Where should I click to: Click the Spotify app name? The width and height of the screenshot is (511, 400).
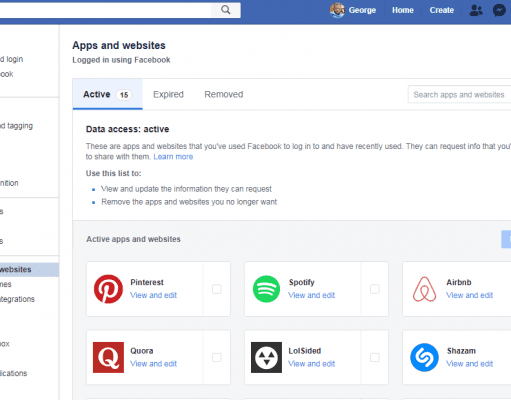[x=302, y=282]
